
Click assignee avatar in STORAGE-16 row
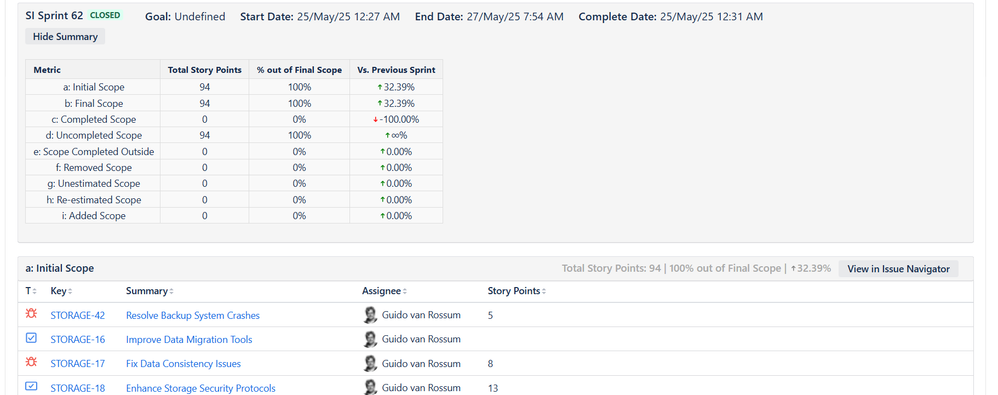(x=370, y=339)
